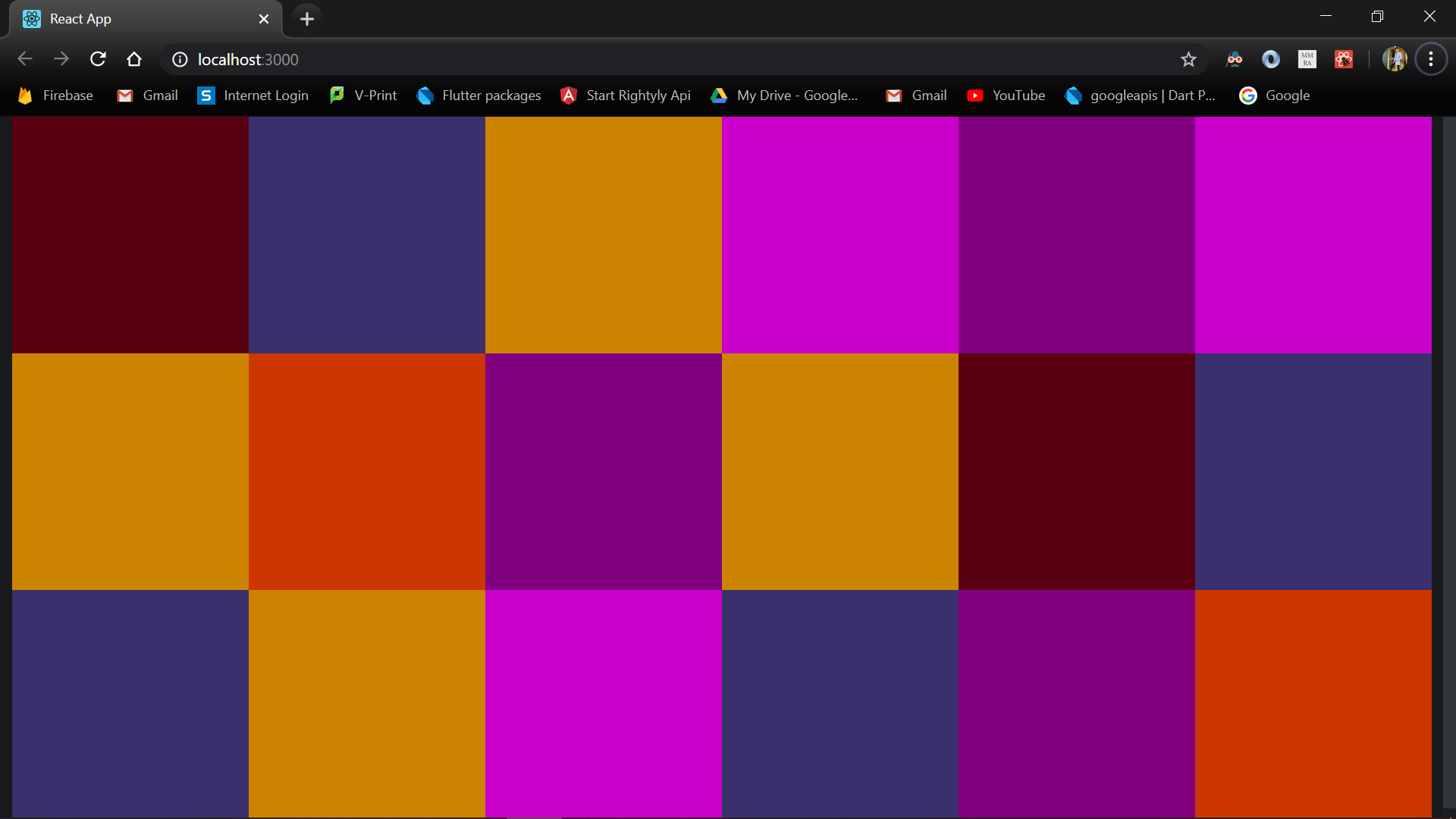The width and height of the screenshot is (1456, 819).
Task: Open the site information panel
Action: (179, 59)
